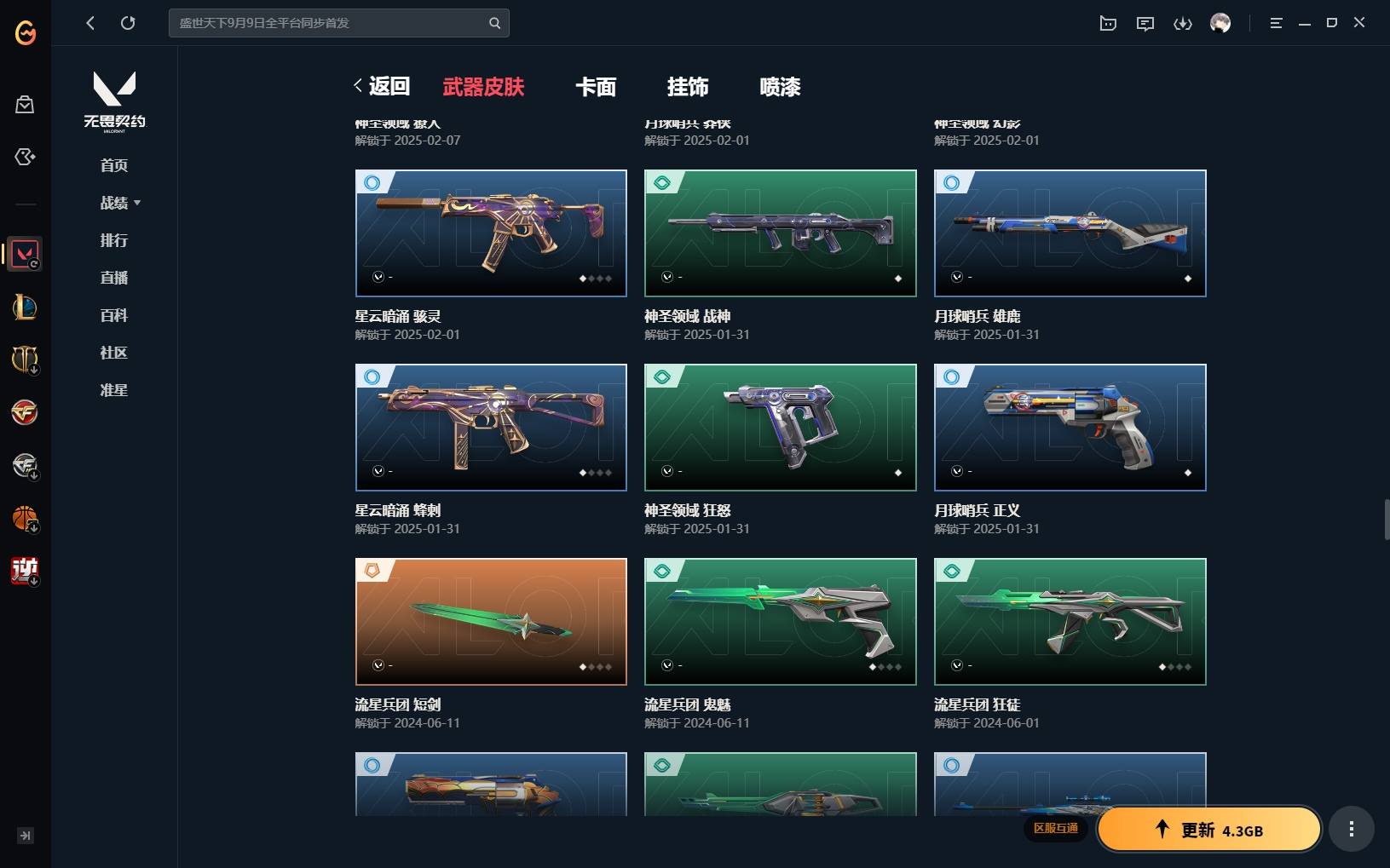Click the search magnifier icon
Image resolution: width=1390 pixels, height=868 pixels.
(x=494, y=23)
